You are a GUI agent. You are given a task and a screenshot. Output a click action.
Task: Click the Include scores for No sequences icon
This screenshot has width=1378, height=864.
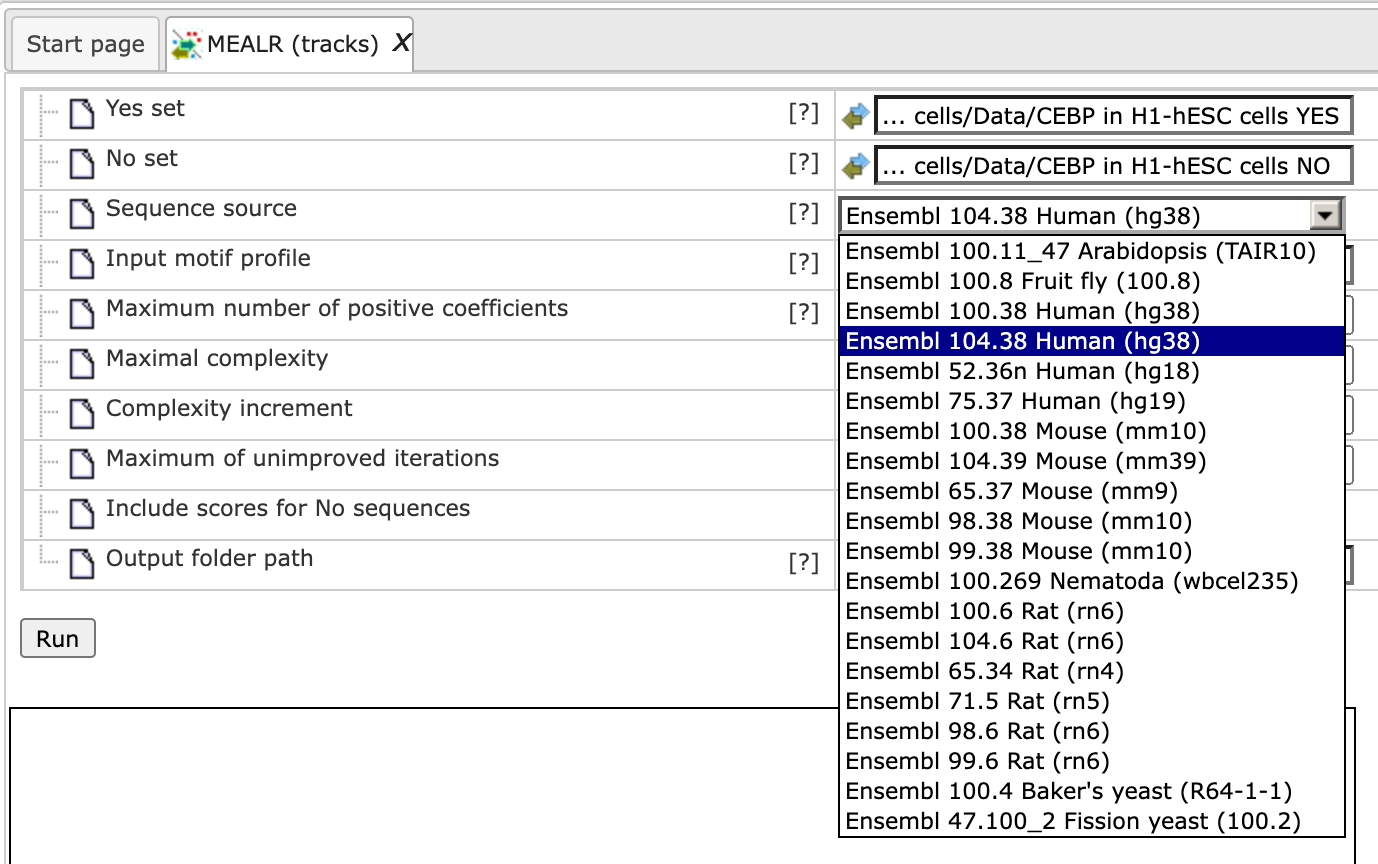[82, 514]
